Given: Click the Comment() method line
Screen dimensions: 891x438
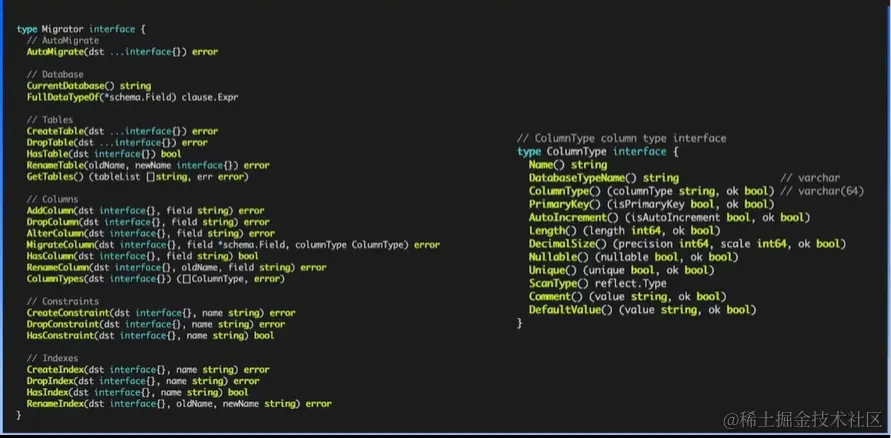Looking at the screenshot, I should coord(627,297).
